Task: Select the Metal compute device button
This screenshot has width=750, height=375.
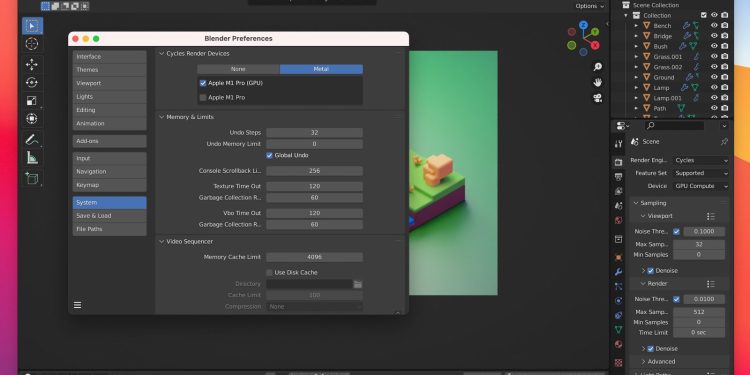Action: (321, 69)
